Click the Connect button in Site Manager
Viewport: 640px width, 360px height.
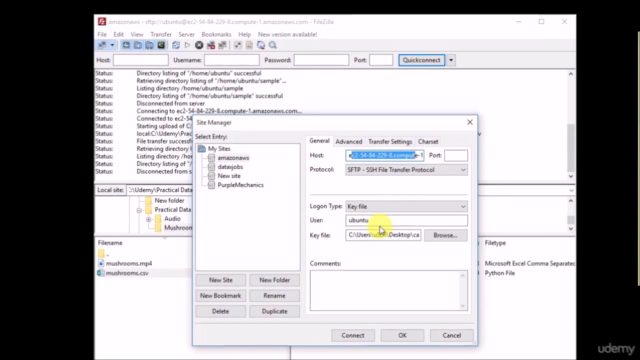353,336
